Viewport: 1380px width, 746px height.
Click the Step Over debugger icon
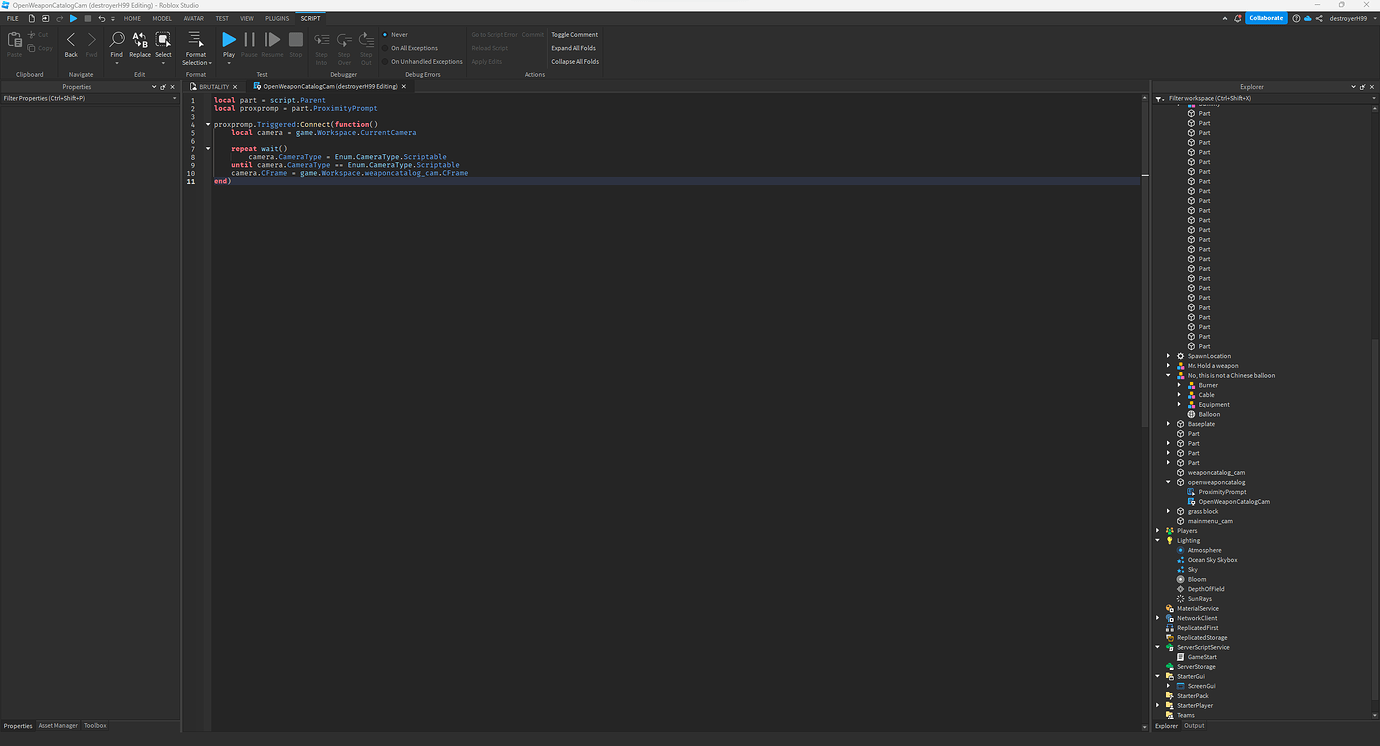coord(344,40)
